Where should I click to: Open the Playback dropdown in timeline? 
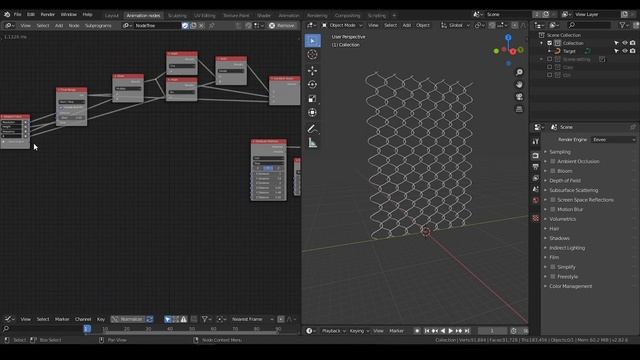point(333,331)
